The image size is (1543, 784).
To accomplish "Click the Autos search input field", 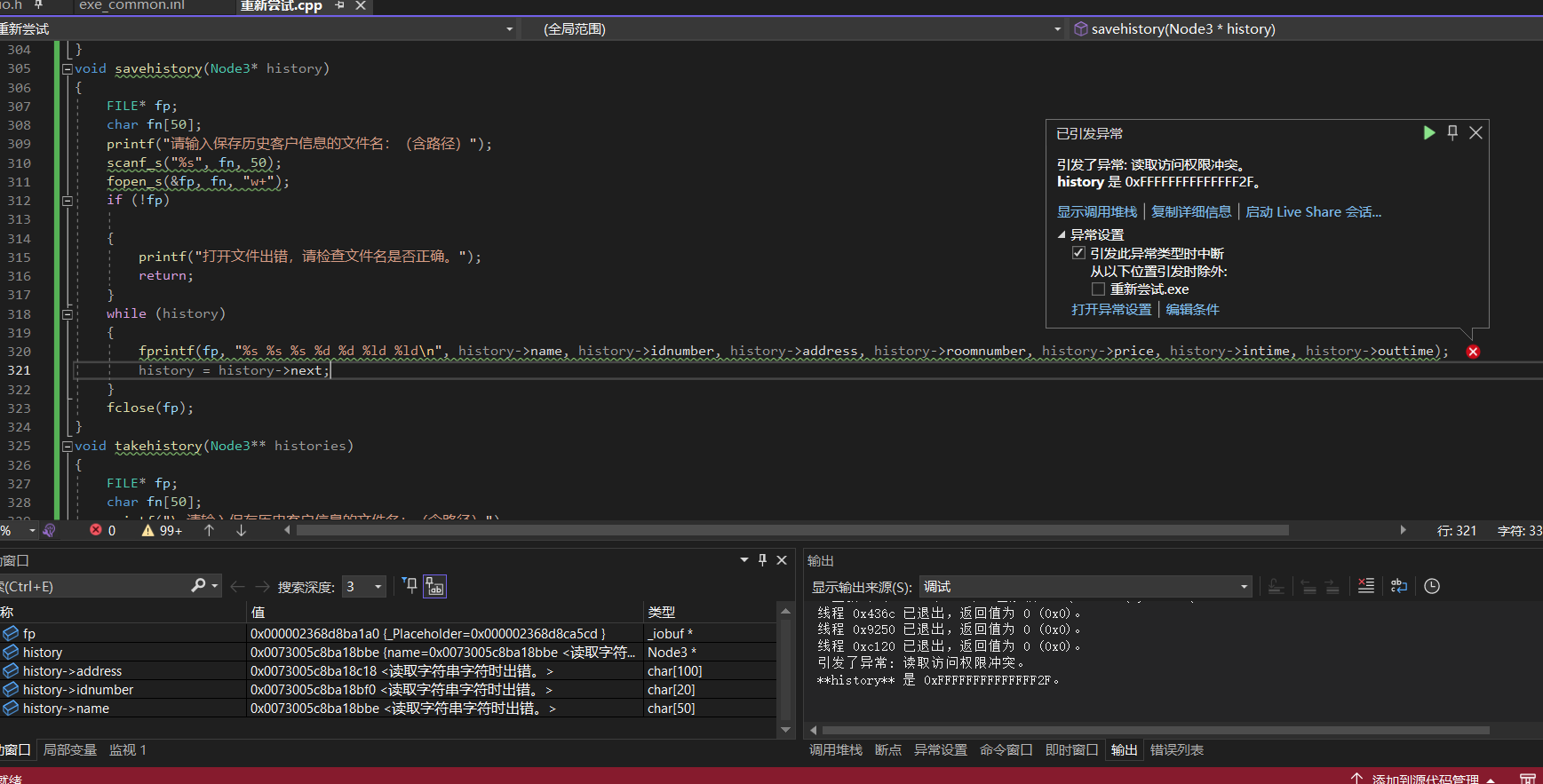I will point(93,587).
